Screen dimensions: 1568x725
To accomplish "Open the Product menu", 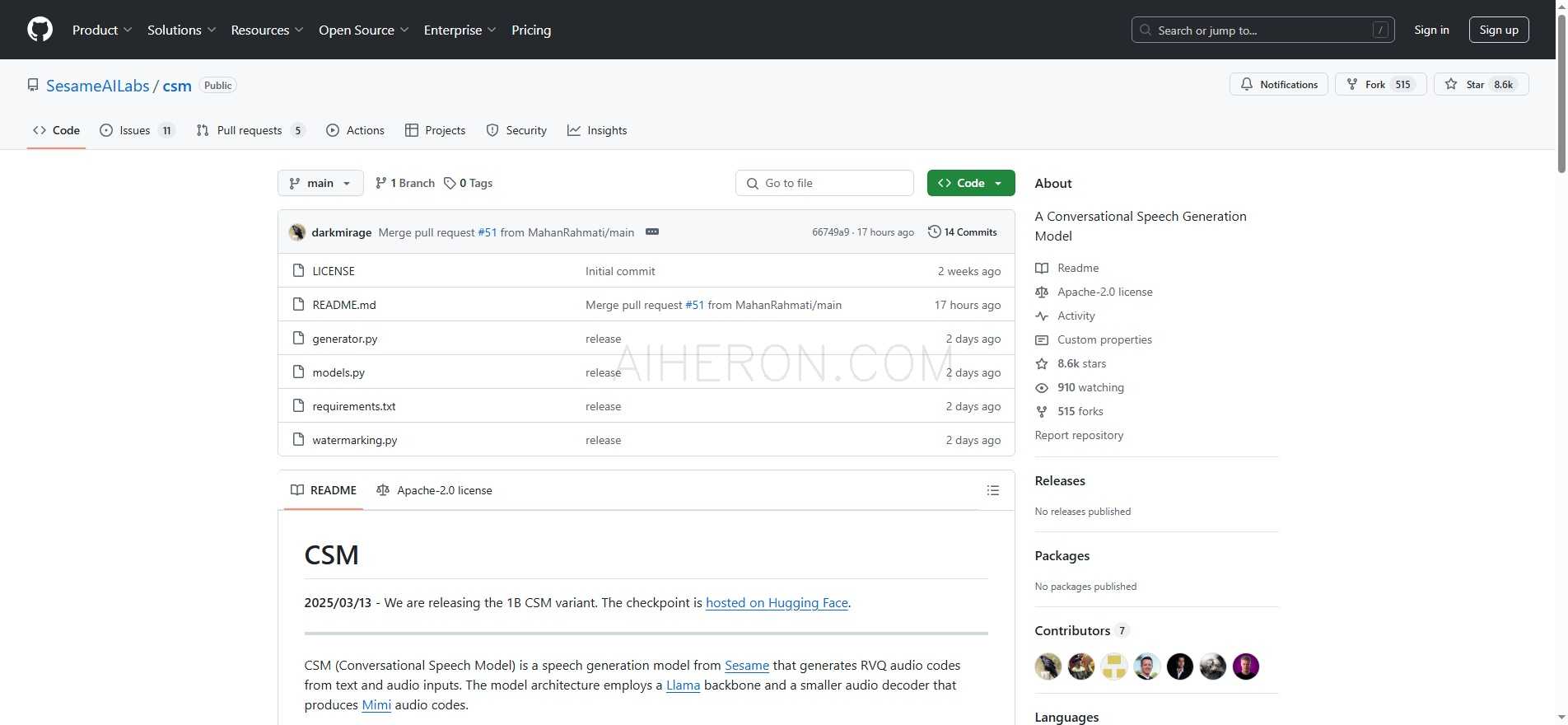I will coord(102,30).
